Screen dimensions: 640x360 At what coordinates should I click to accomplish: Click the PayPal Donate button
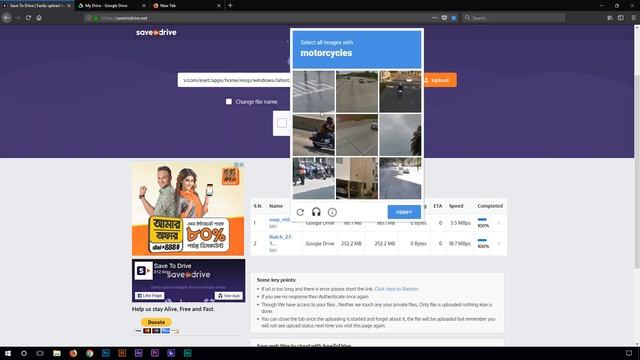tap(156, 322)
